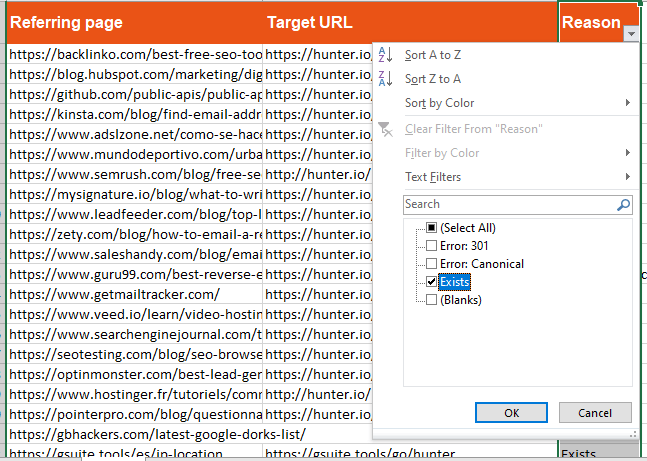Check the Error: Canonical checkbox
Image resolution: width=647 pixels, height=461 pixels.
[431, 263]
